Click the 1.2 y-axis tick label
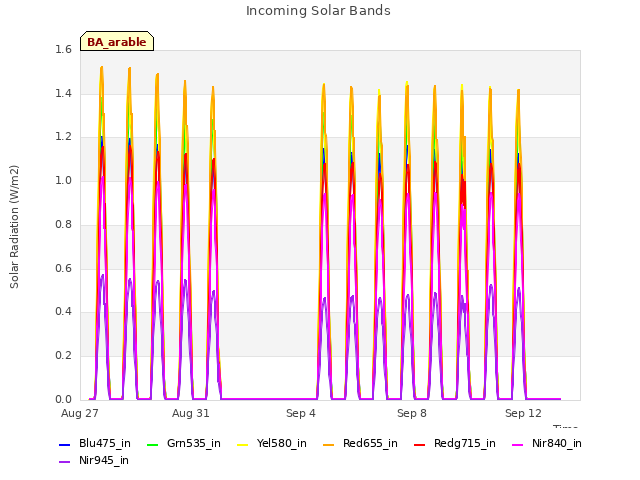640x480 pixels. (63, 137)
